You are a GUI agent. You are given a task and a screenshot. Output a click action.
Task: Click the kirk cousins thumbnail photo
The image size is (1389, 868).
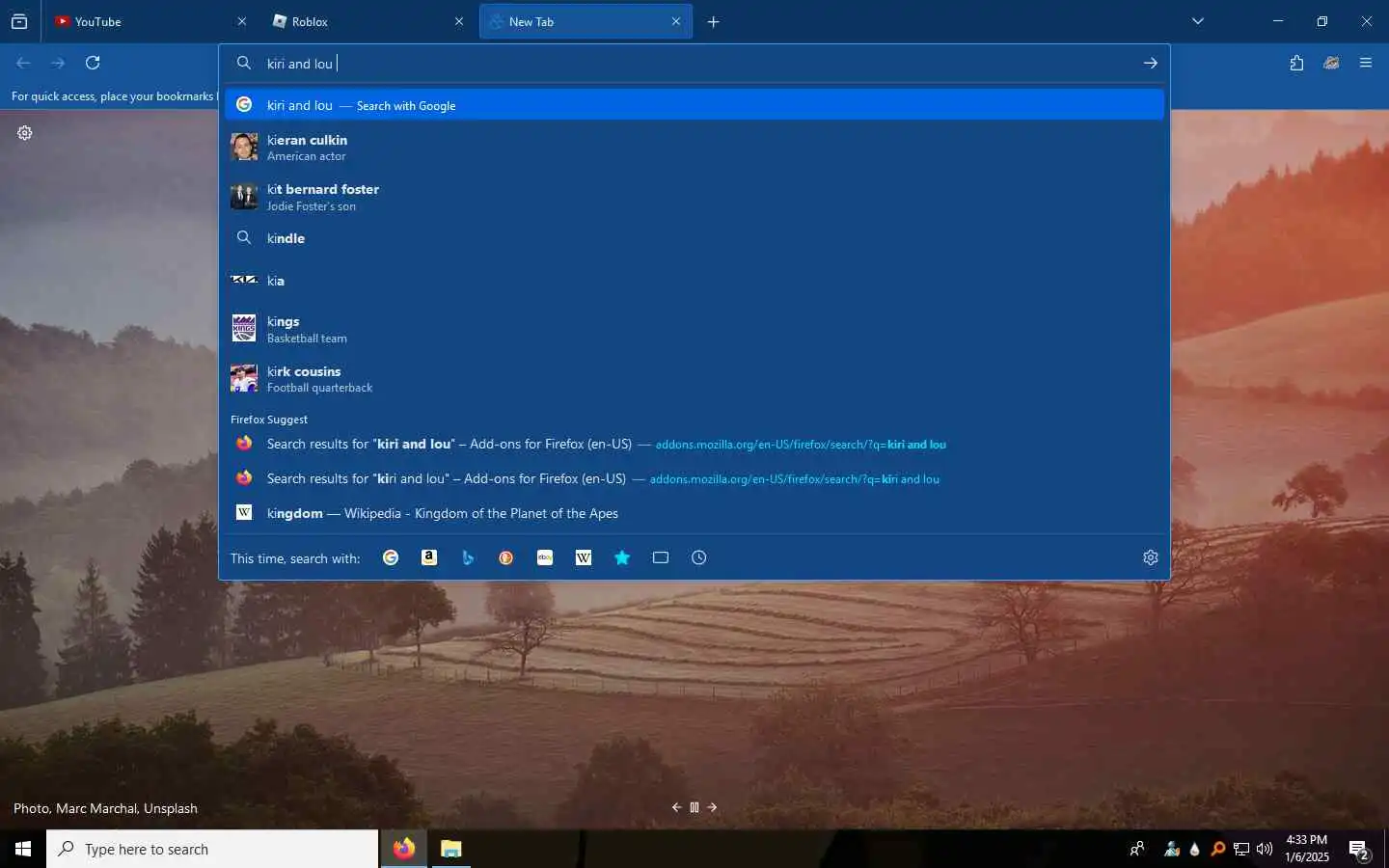click(x=244, y=378)
